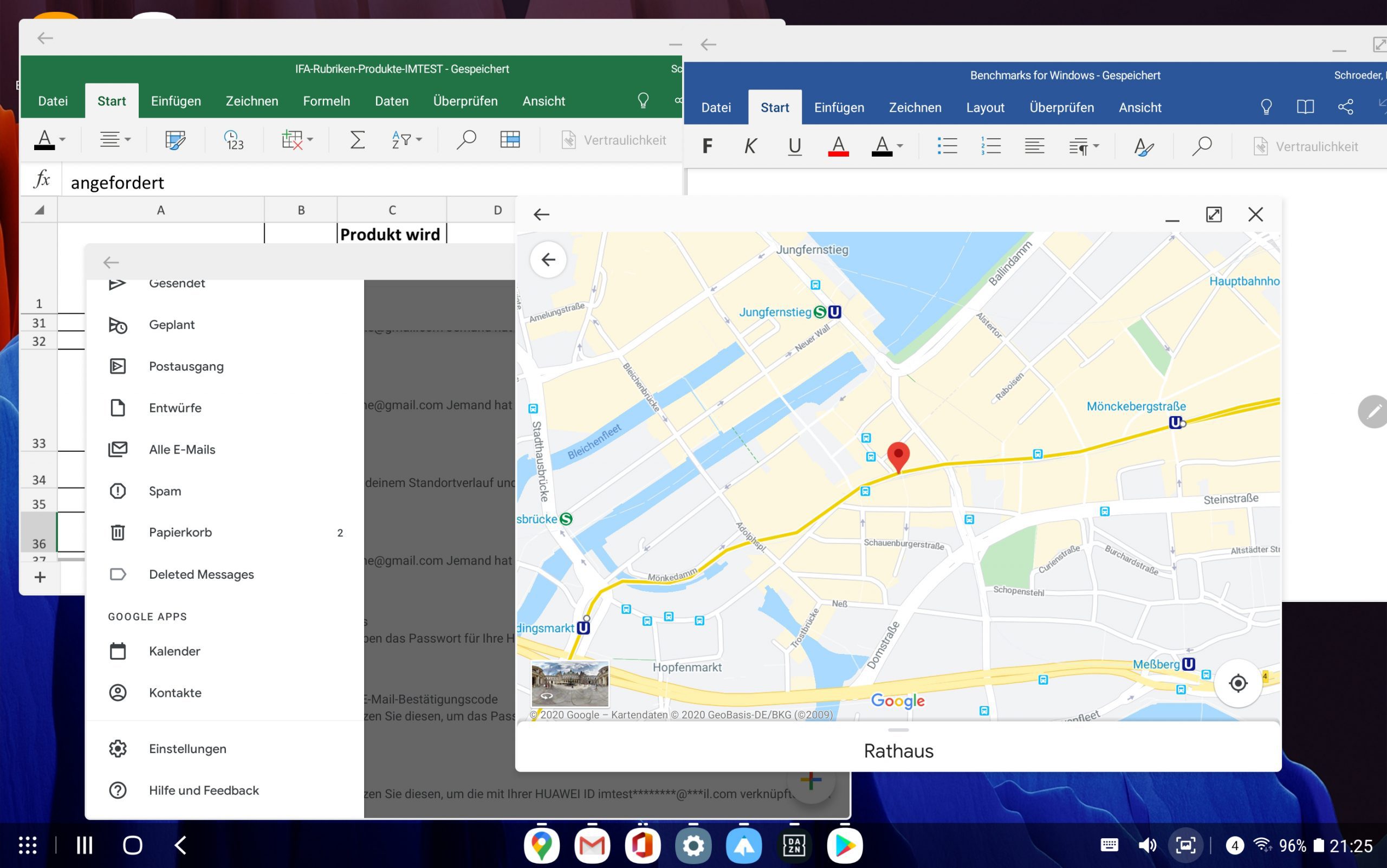This screenshot has width=1387, height=868.
Task: Switch to Überprüfen tab in Word
Action: click(1061, 107)
